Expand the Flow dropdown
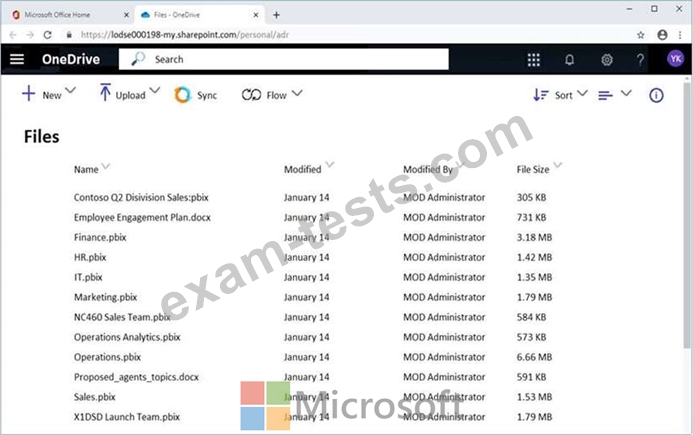The height and width of the screenshot is (435, 693). 297,93
